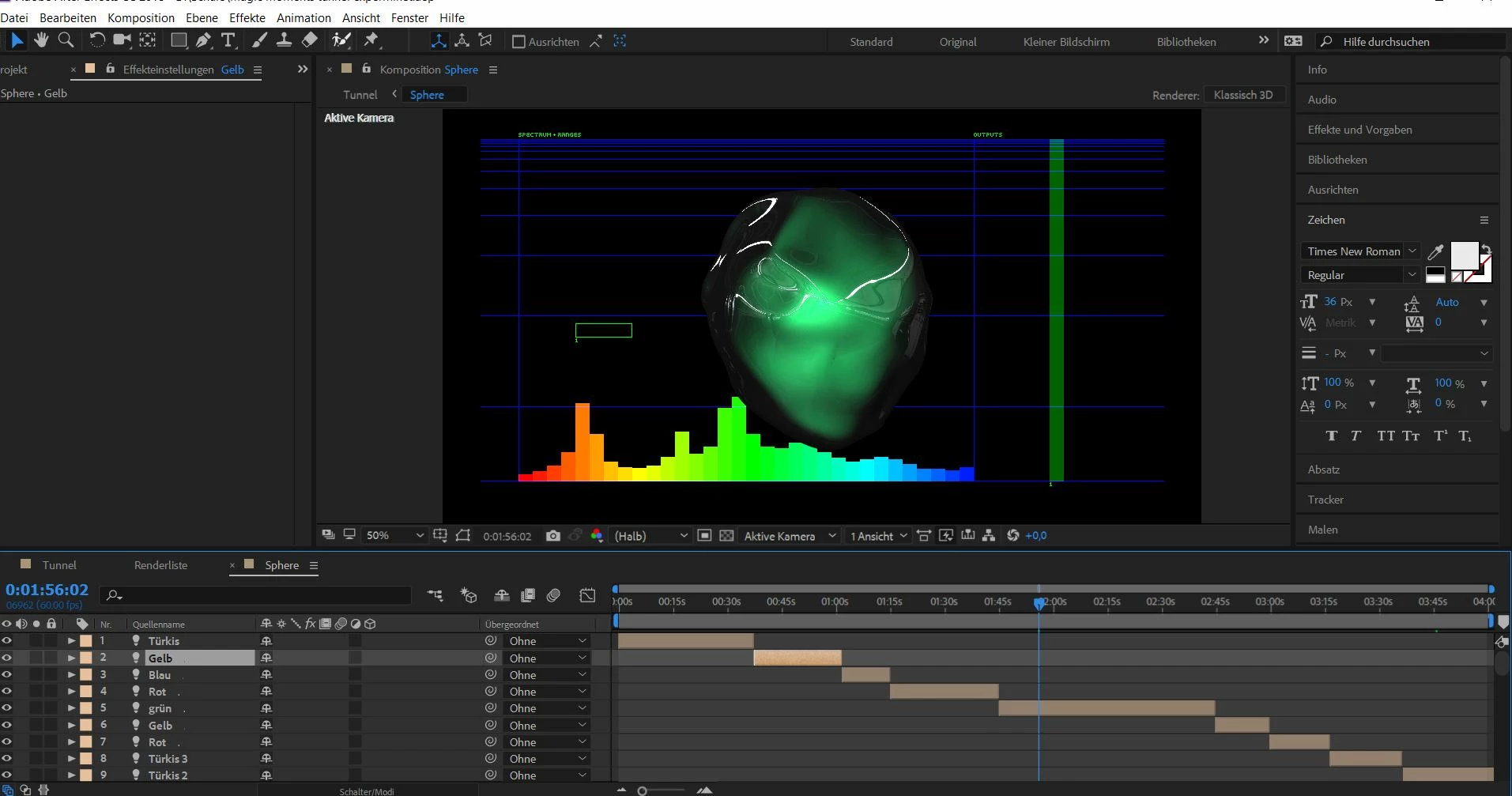Select the Pan Behind anchor point tool

148,40
